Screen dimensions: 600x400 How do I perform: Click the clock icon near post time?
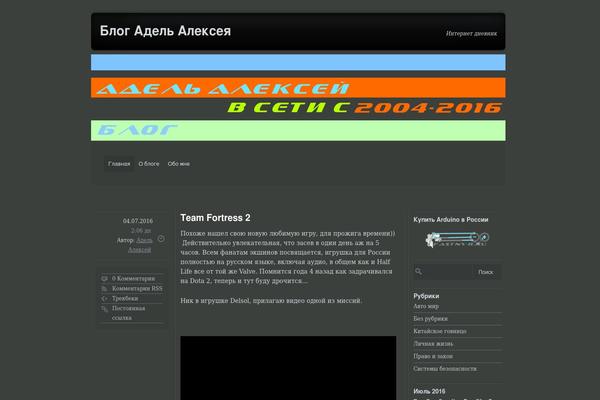(x=161, y=239)
